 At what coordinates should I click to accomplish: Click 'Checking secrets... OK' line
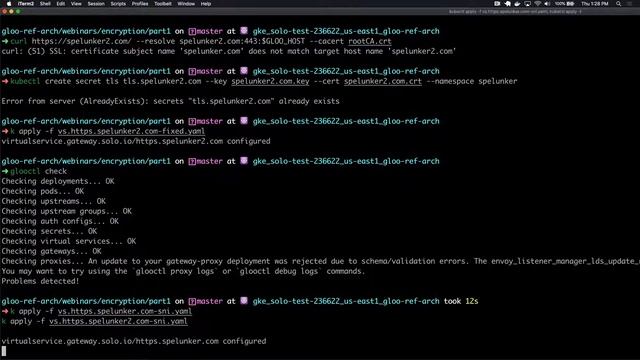49,231
